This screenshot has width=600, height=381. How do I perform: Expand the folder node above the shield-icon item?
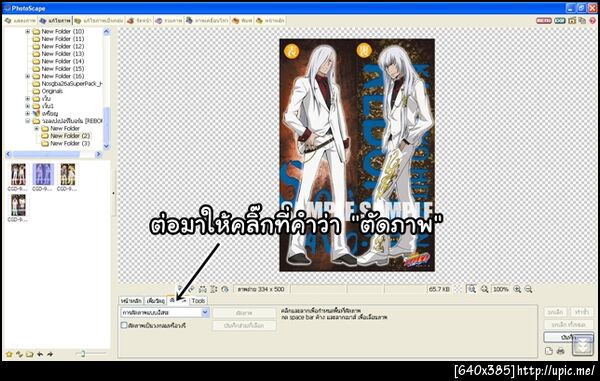28,106
